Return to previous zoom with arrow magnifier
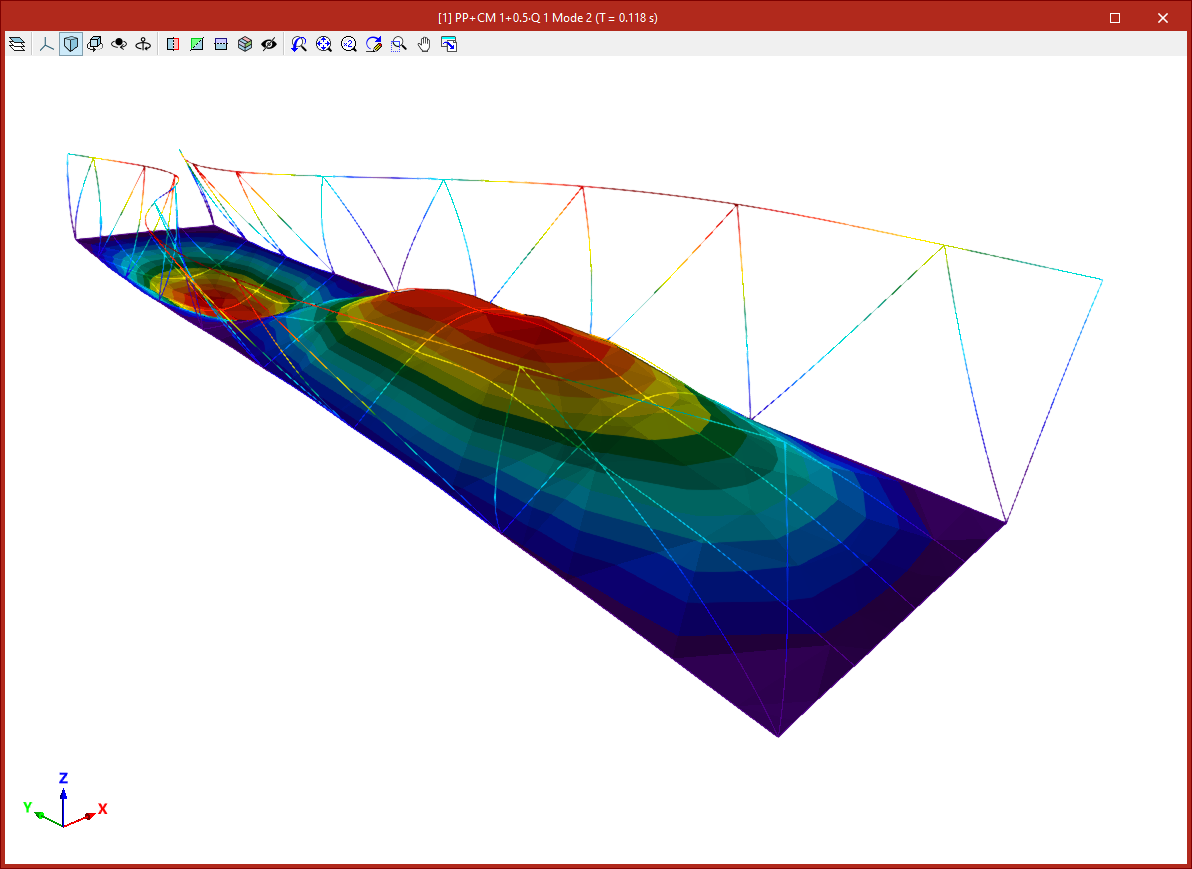The width and height of the screenshot is (1192, 869). [x=299, y=44]
